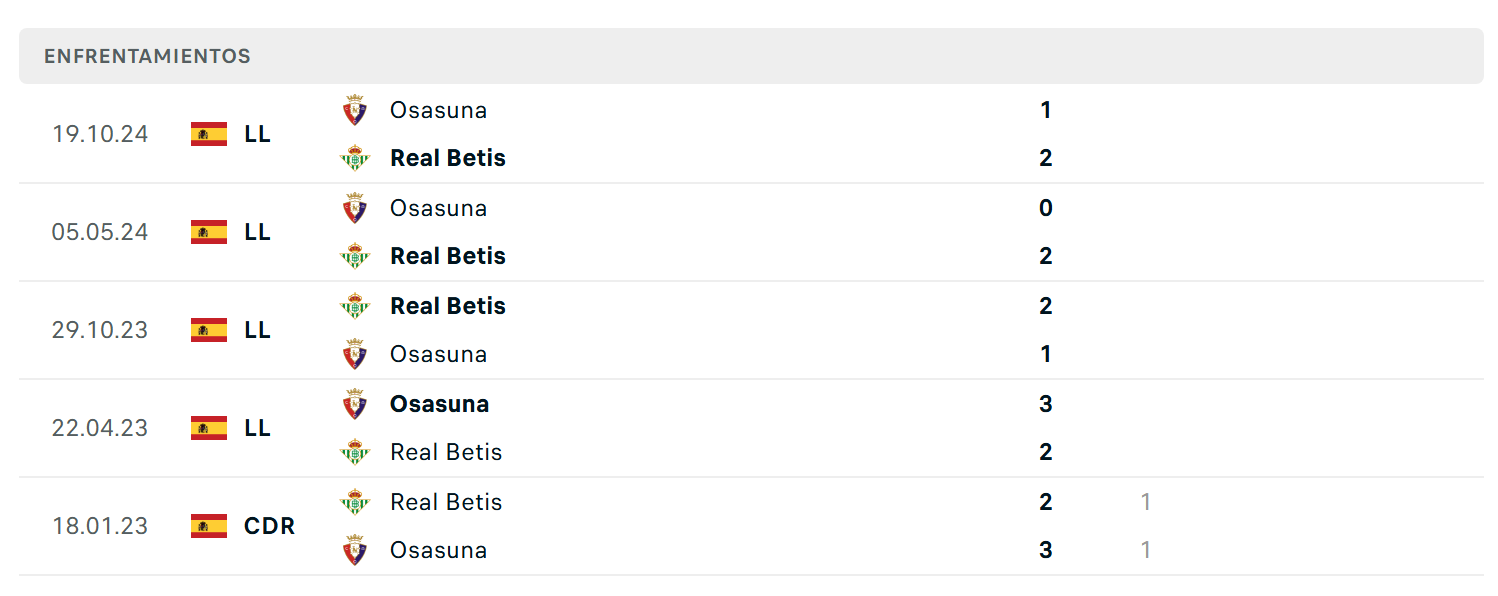The image size is (1498, 596).
Task: Click Osasuna crest in 19.10.24 match
Action: 354,110
